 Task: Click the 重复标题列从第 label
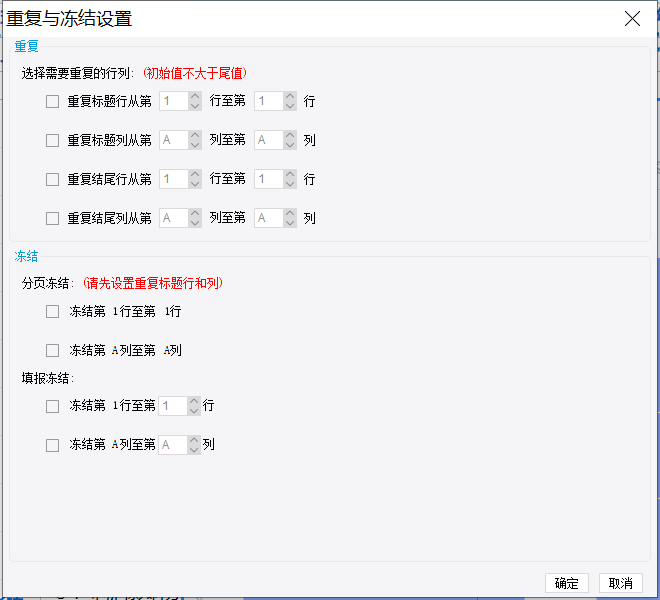click(x=109, y=140)
